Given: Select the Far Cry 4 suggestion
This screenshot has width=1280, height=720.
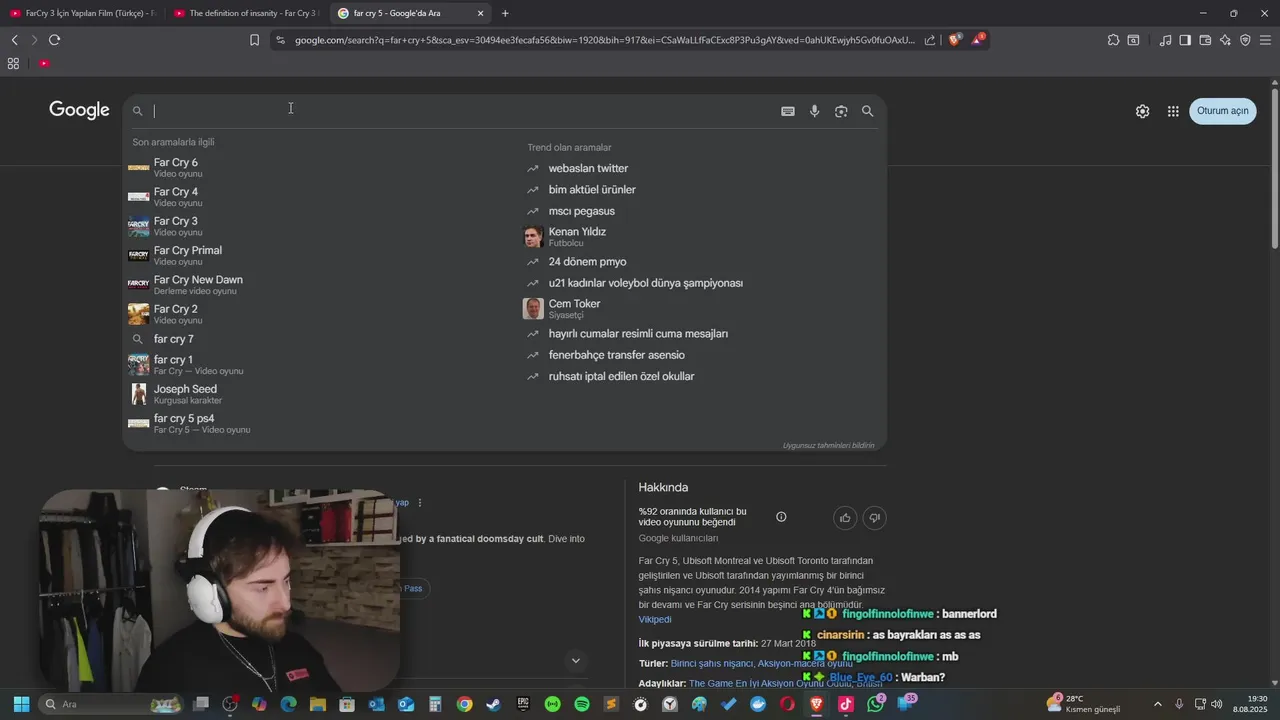Looking at the screenshot, I should (322, 196).
